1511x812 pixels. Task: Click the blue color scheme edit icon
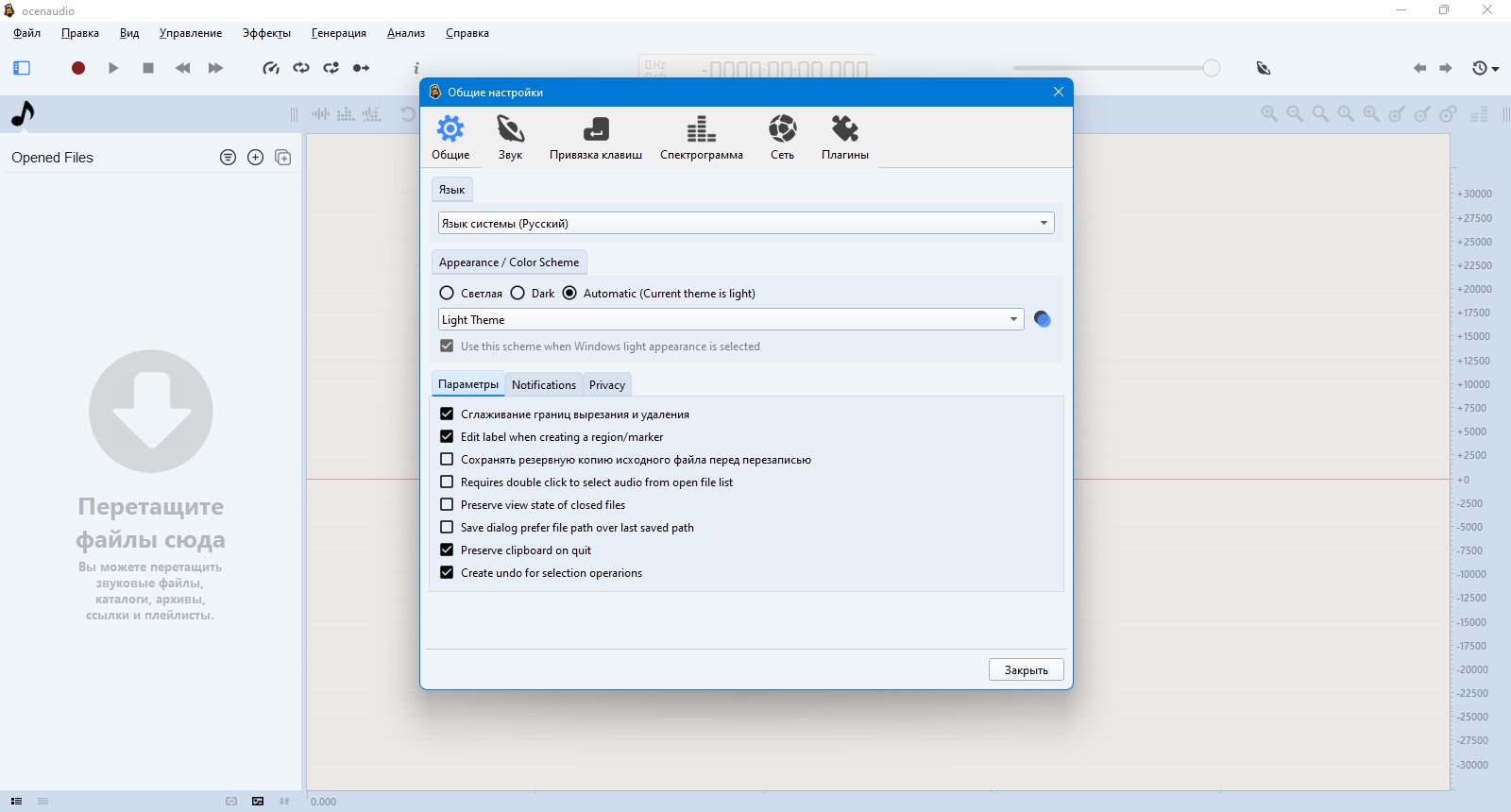tap(1043, 319)
